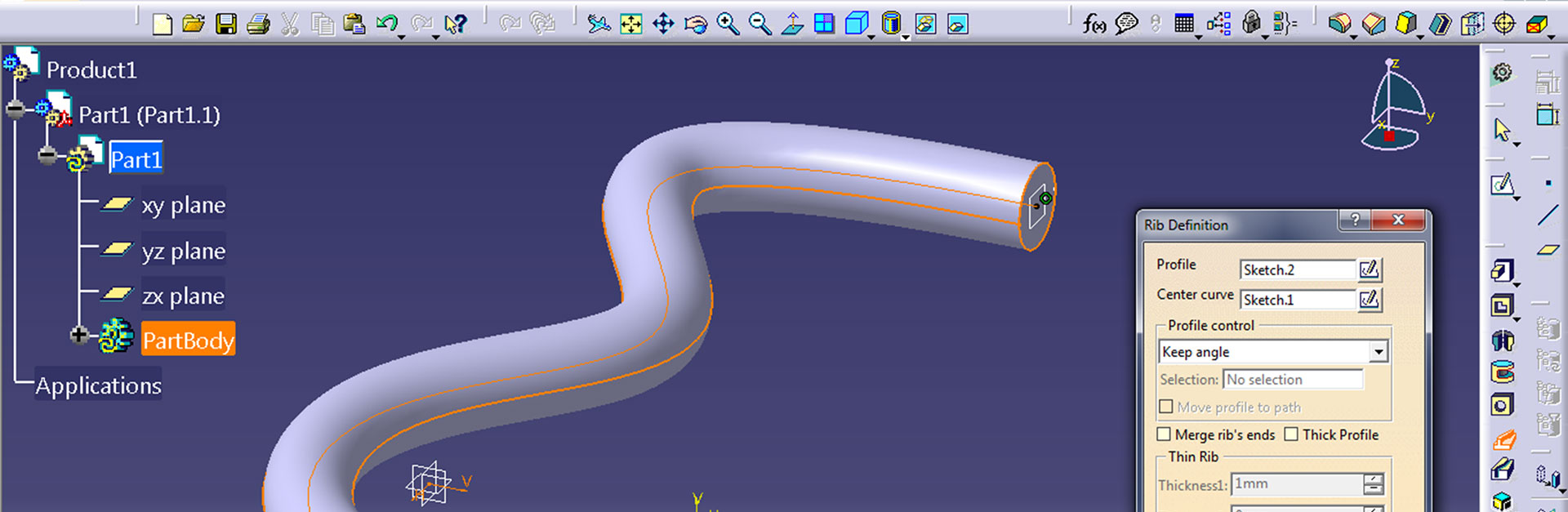Tick the Thick Profile checkbox
1568x512 pixels.
tap(1291, 434)
